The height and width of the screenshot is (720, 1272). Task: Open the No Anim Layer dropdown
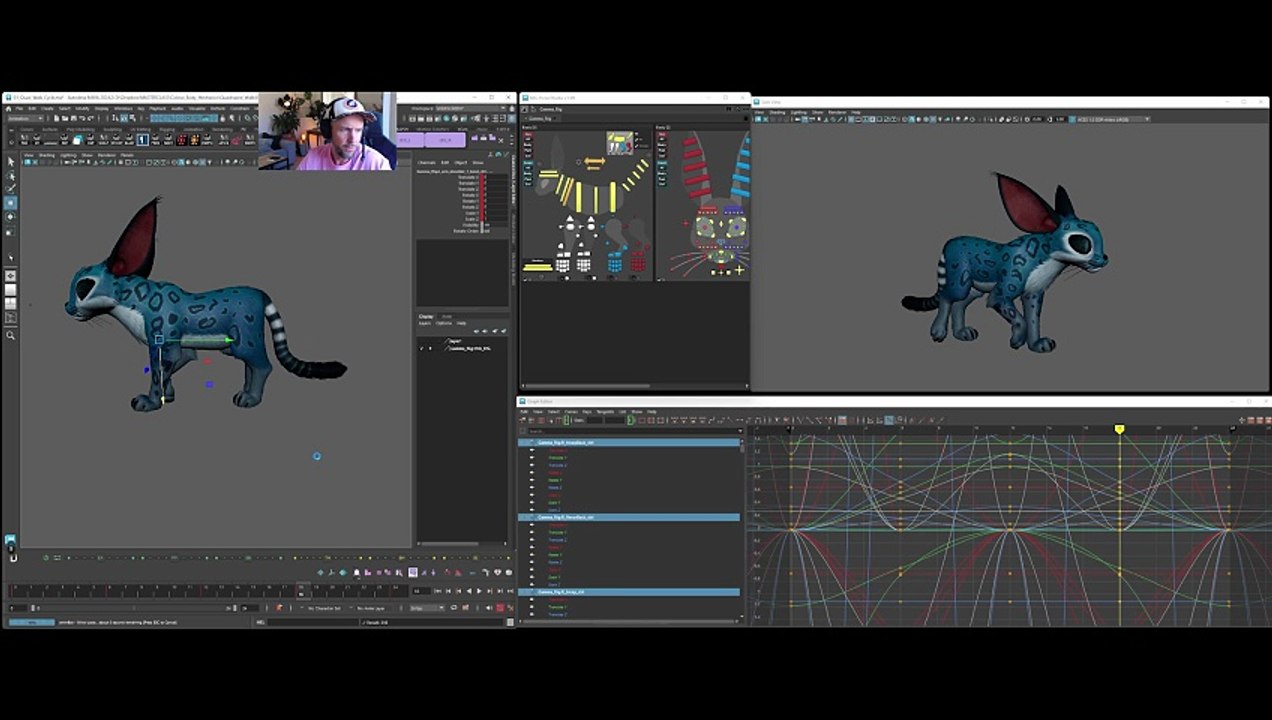tap(370, 608)
